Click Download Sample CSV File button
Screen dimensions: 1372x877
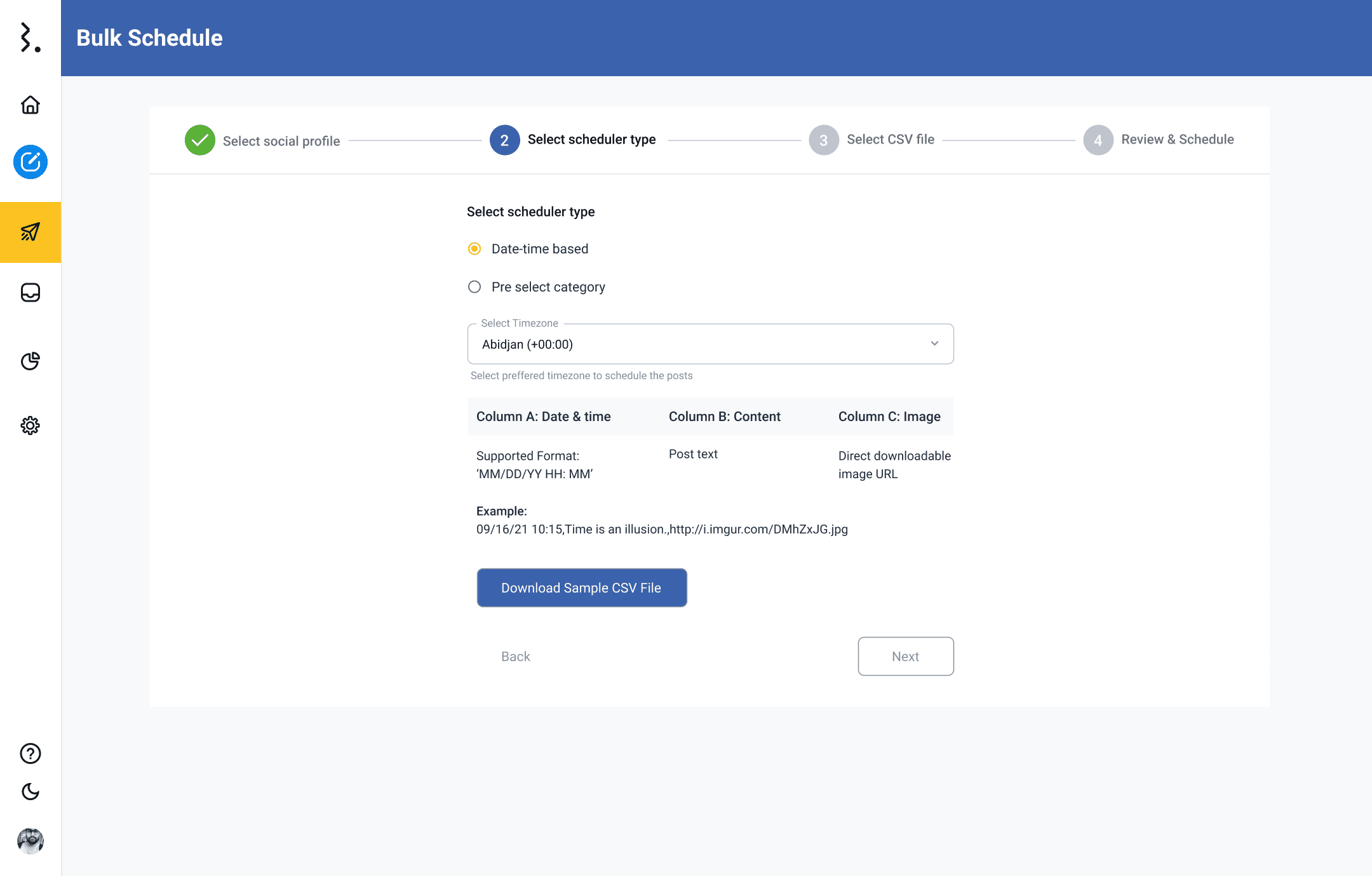click(x=581, y=588)
